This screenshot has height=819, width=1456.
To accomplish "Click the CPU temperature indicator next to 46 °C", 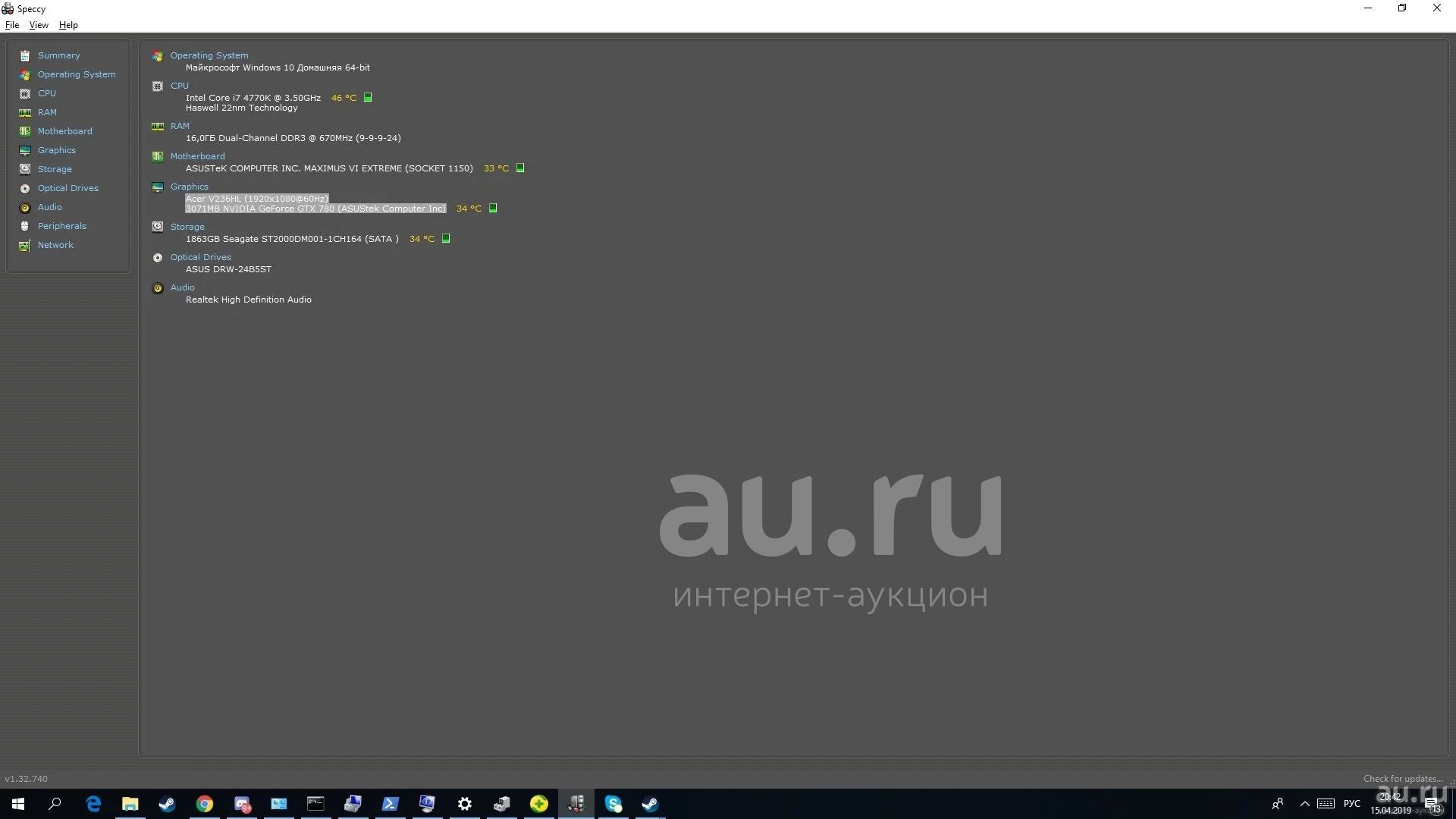I will pos(368,97).
